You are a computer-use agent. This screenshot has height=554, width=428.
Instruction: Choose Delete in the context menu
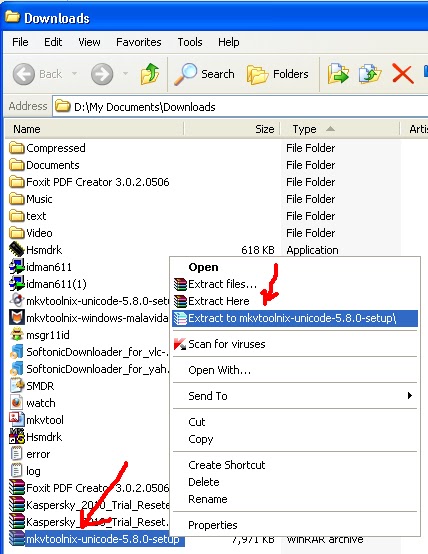(x=295, y=482)
